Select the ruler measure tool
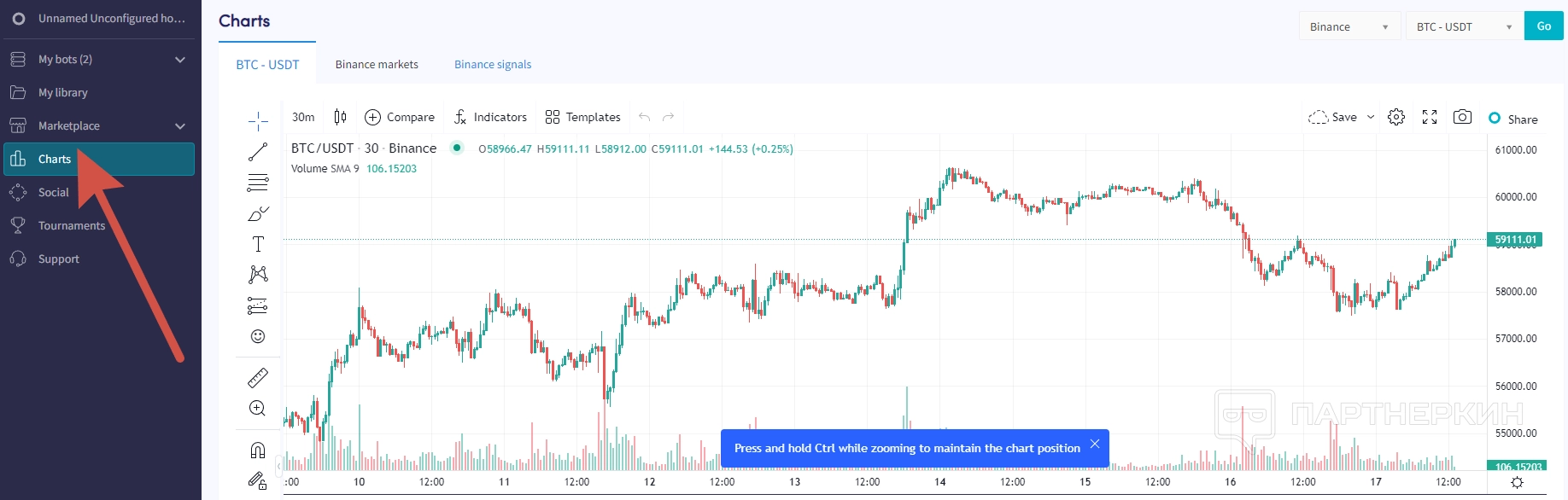Image resolution: width=1568 pixels, height=500 pixels. pyautogui.click(x=258, y=377)
